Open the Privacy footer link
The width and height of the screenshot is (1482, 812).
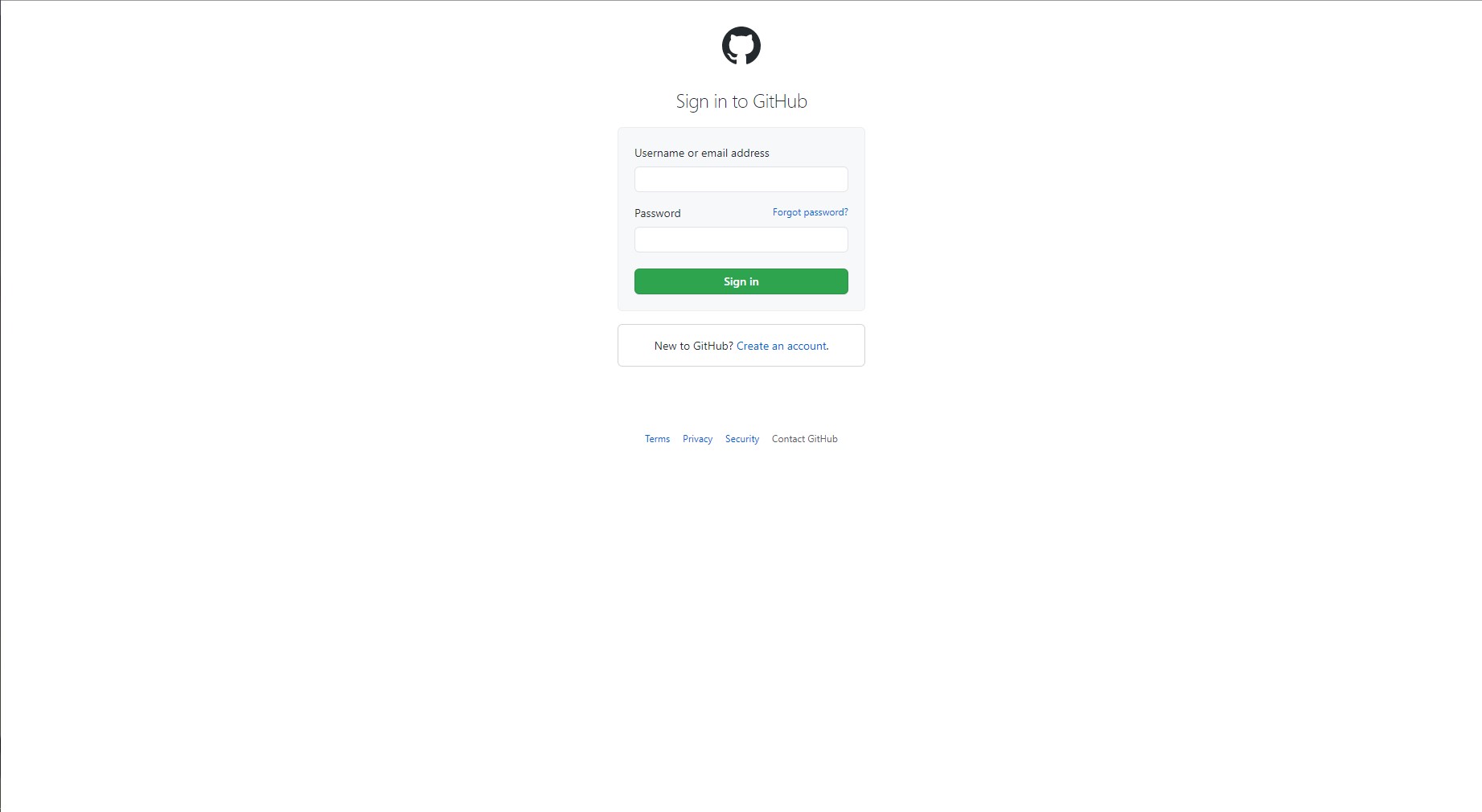point(697,439)
